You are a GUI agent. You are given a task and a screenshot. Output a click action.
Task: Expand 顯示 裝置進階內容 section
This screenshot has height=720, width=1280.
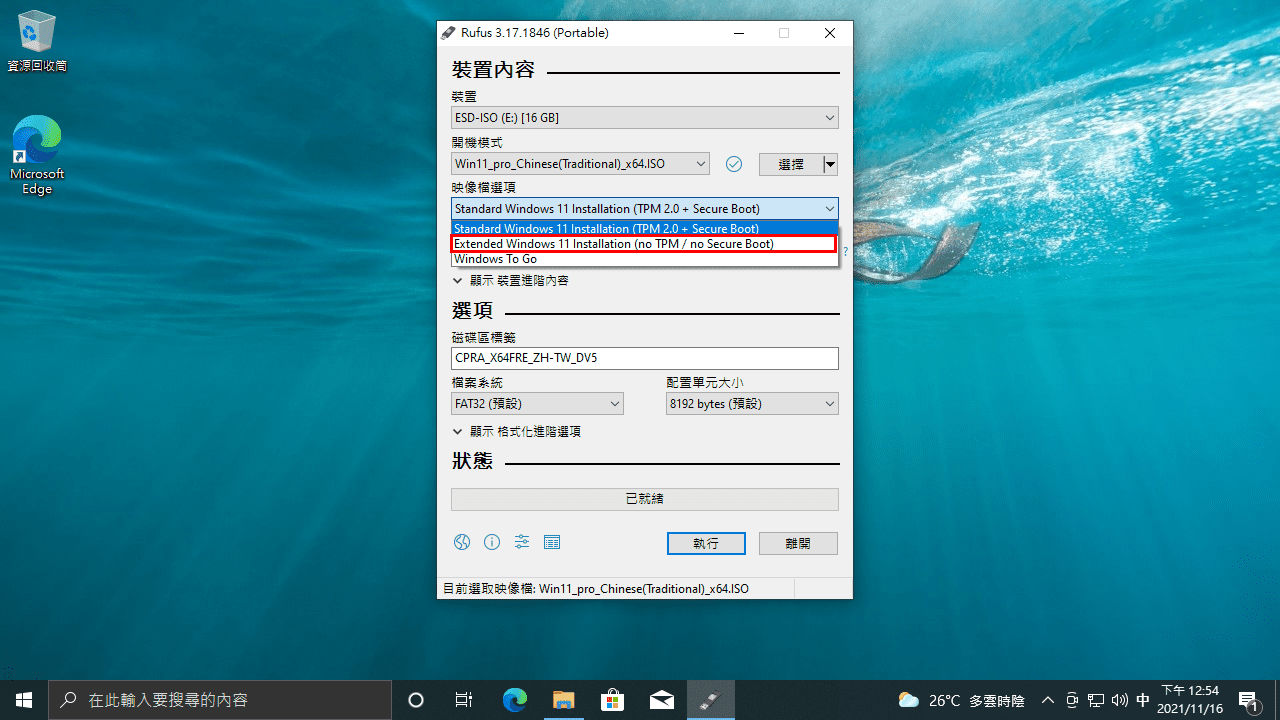(x=511, y=280)
